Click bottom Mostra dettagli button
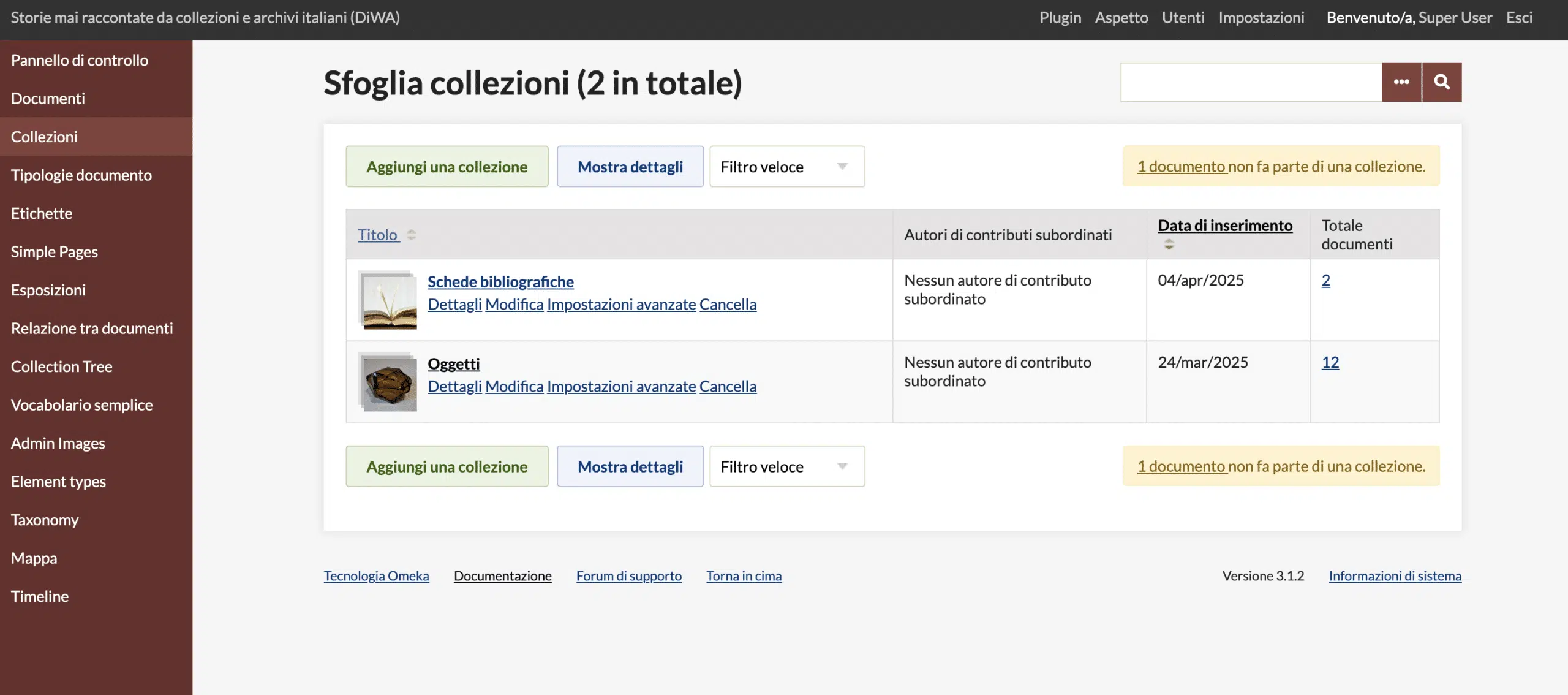The height and width of the screenshot is (695, 1568). click(x=630, y=466)
